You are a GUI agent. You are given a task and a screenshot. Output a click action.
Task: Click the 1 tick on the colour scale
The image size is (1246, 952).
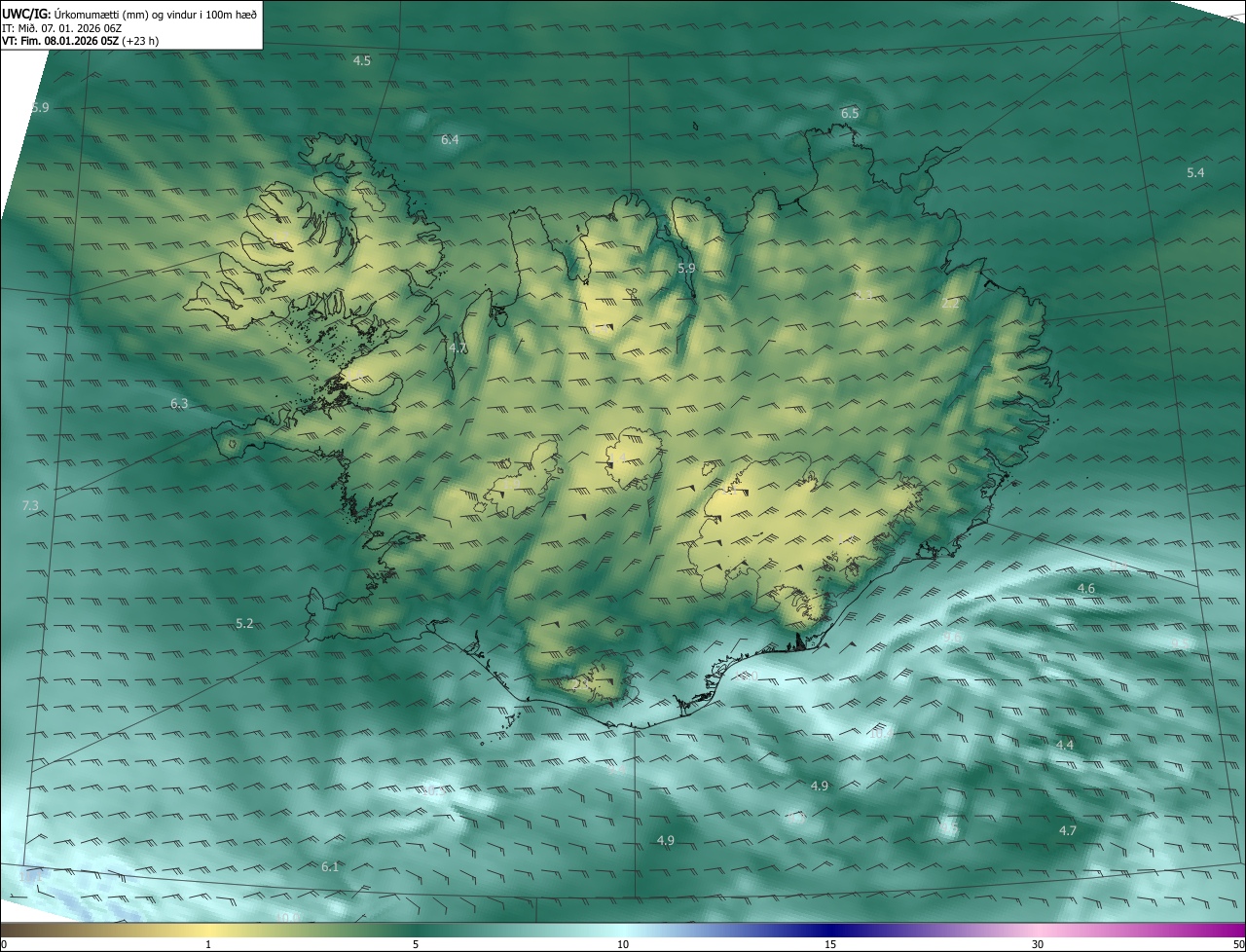[x=208, y=944]
